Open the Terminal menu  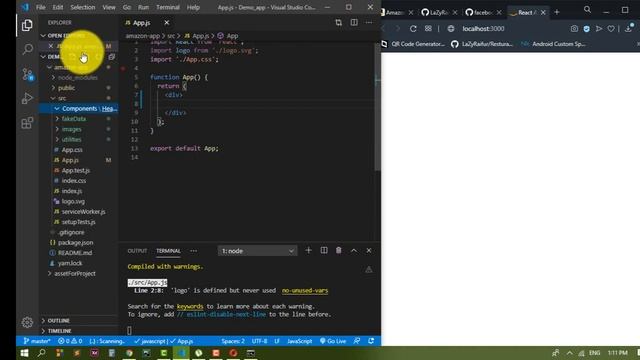click(x=168, y=7)
